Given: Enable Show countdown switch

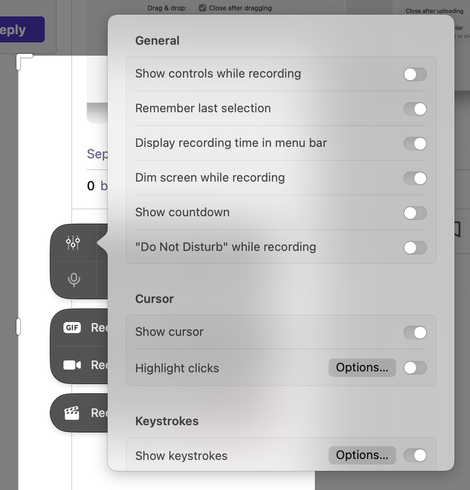Looking at the screenshot, I should 415,213.
